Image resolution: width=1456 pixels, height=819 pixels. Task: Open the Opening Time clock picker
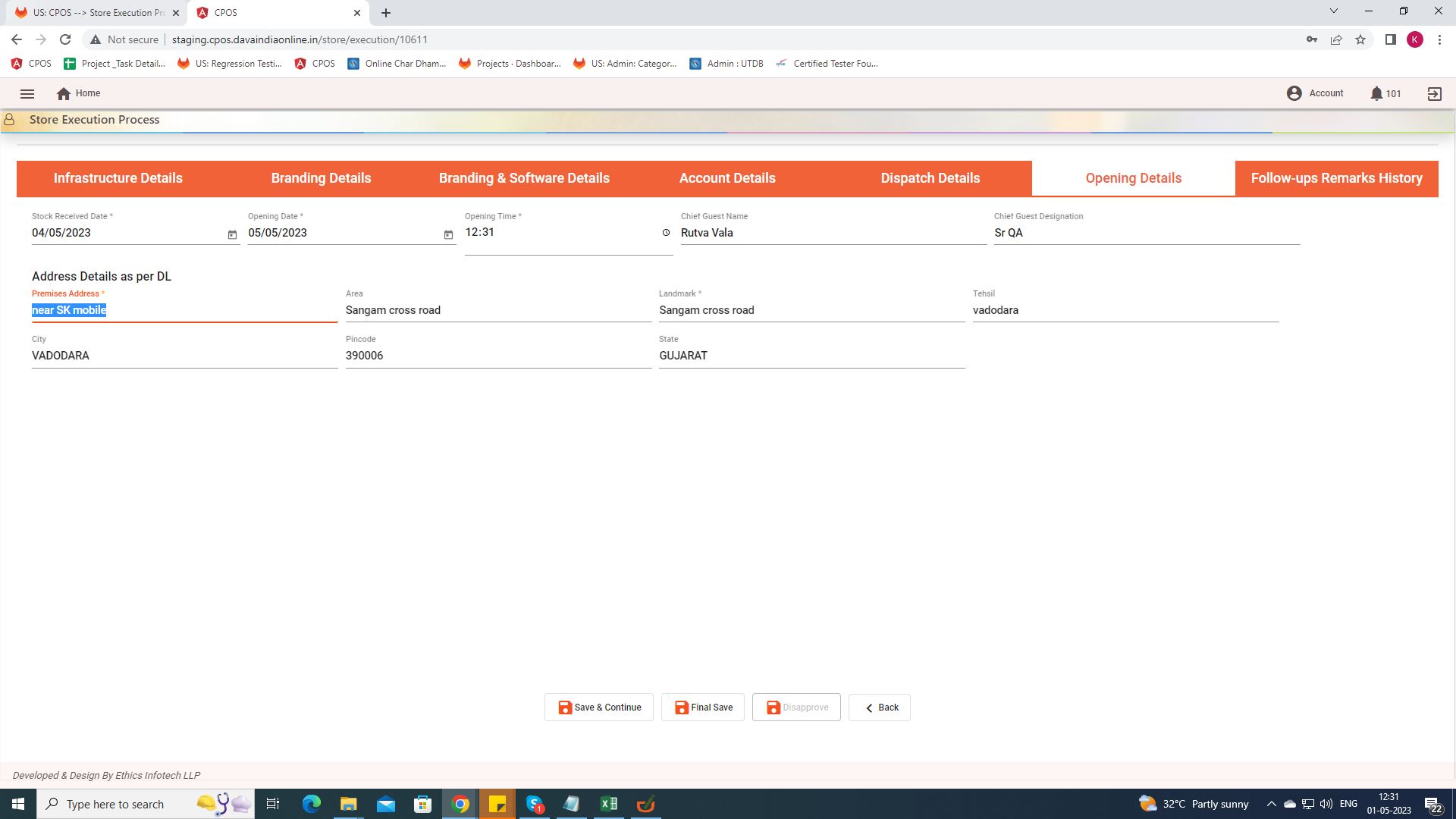[x=666, y=233]
